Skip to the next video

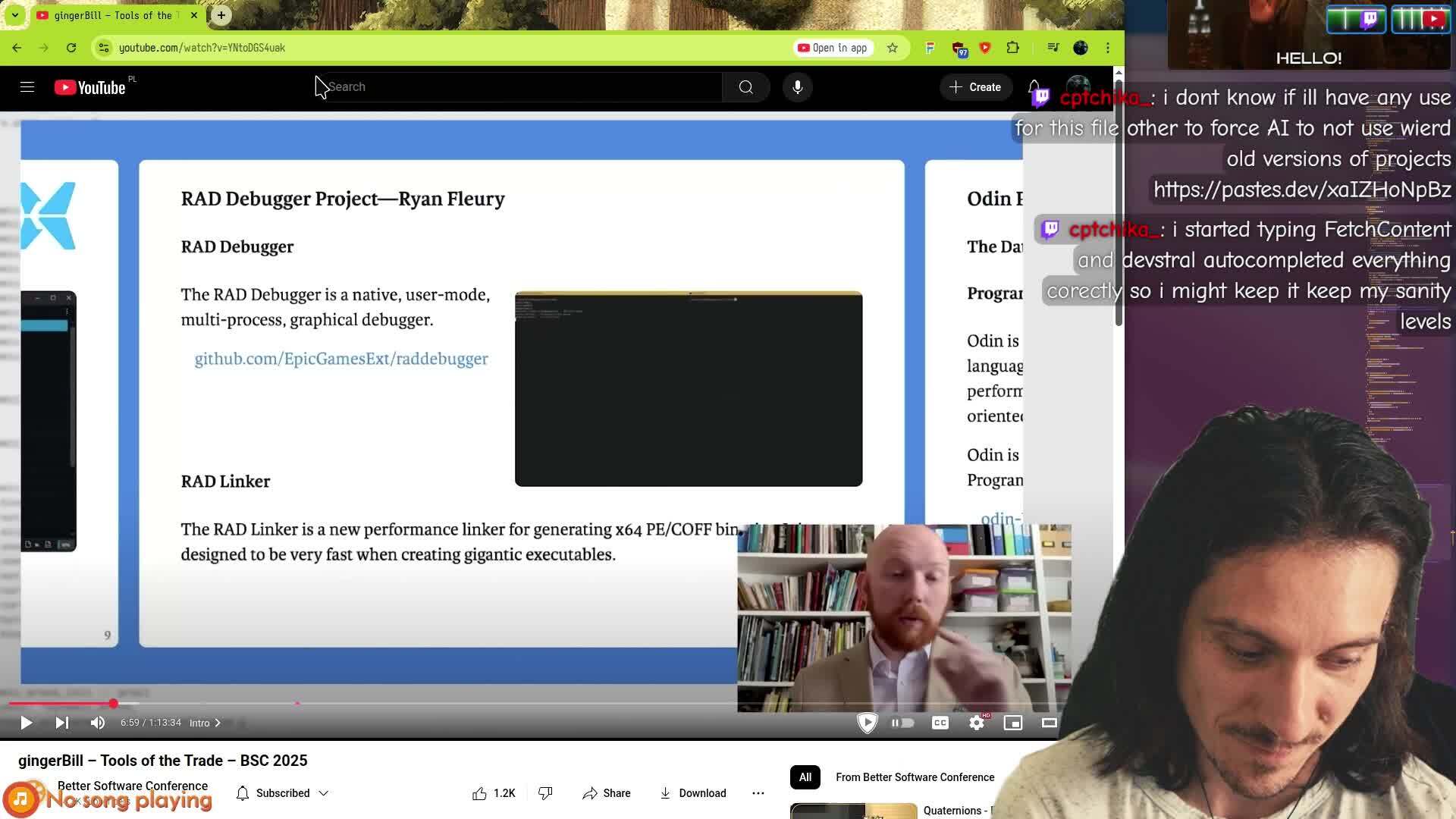coord(62,723)
